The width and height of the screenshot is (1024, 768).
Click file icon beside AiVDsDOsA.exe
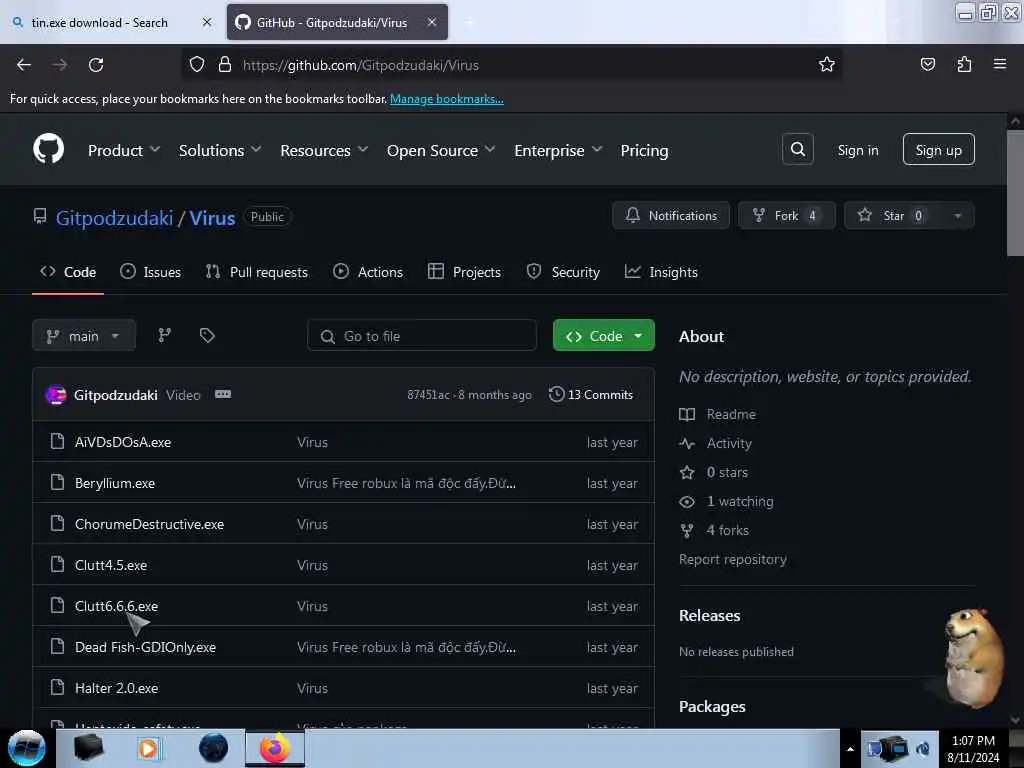(57, 441)
